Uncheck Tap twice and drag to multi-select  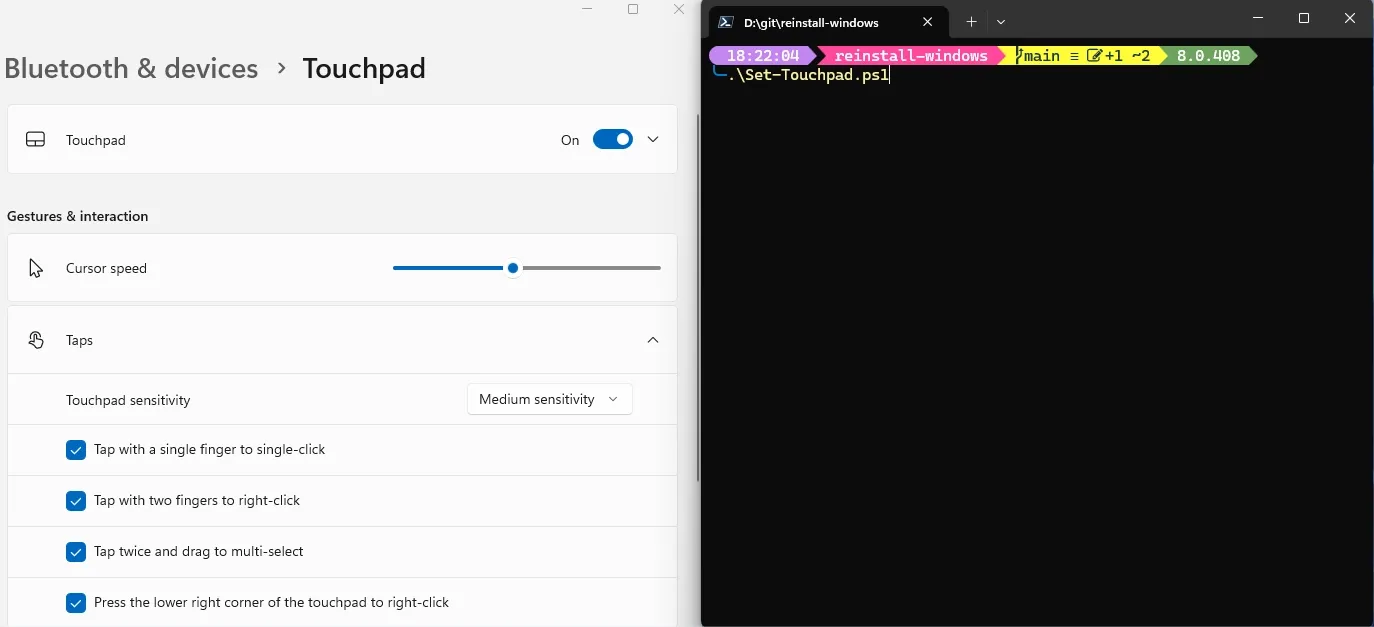[x=76, y=552]
